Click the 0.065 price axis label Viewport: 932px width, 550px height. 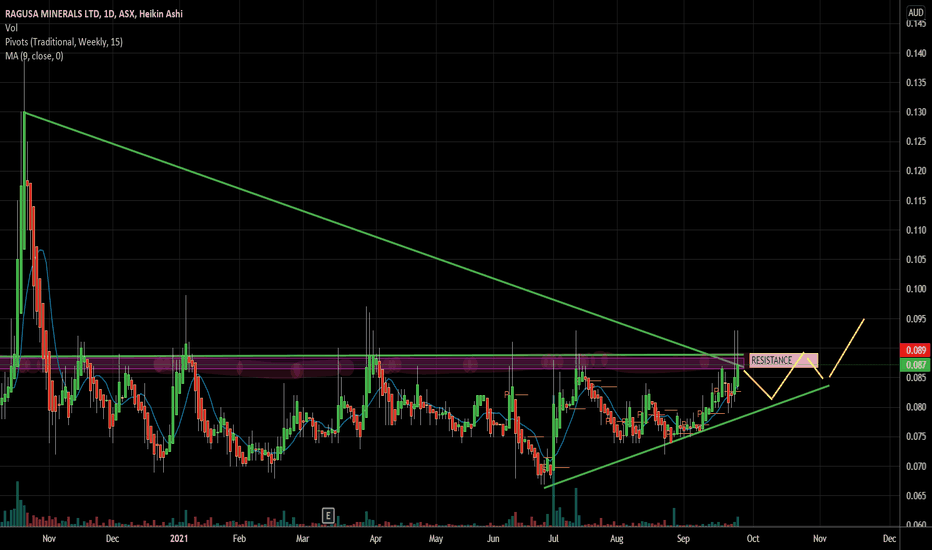click(x=915, y=495)
